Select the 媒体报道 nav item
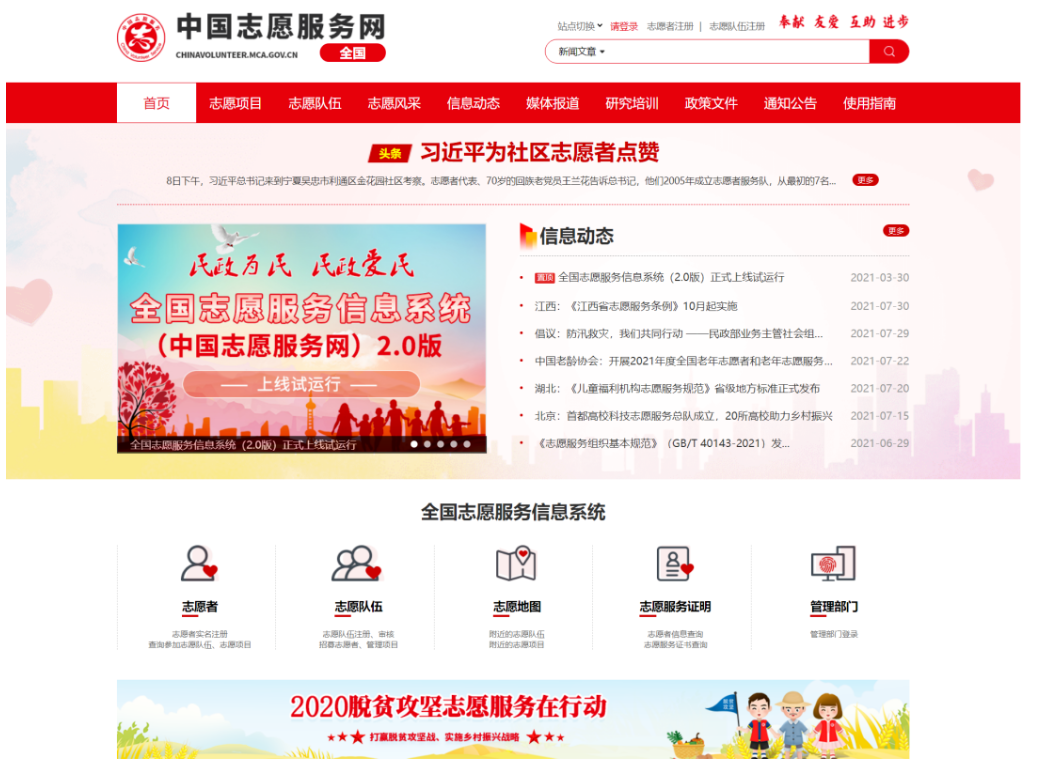The height and width of the screenshot is (762, 1038). [x=553, y=103]
